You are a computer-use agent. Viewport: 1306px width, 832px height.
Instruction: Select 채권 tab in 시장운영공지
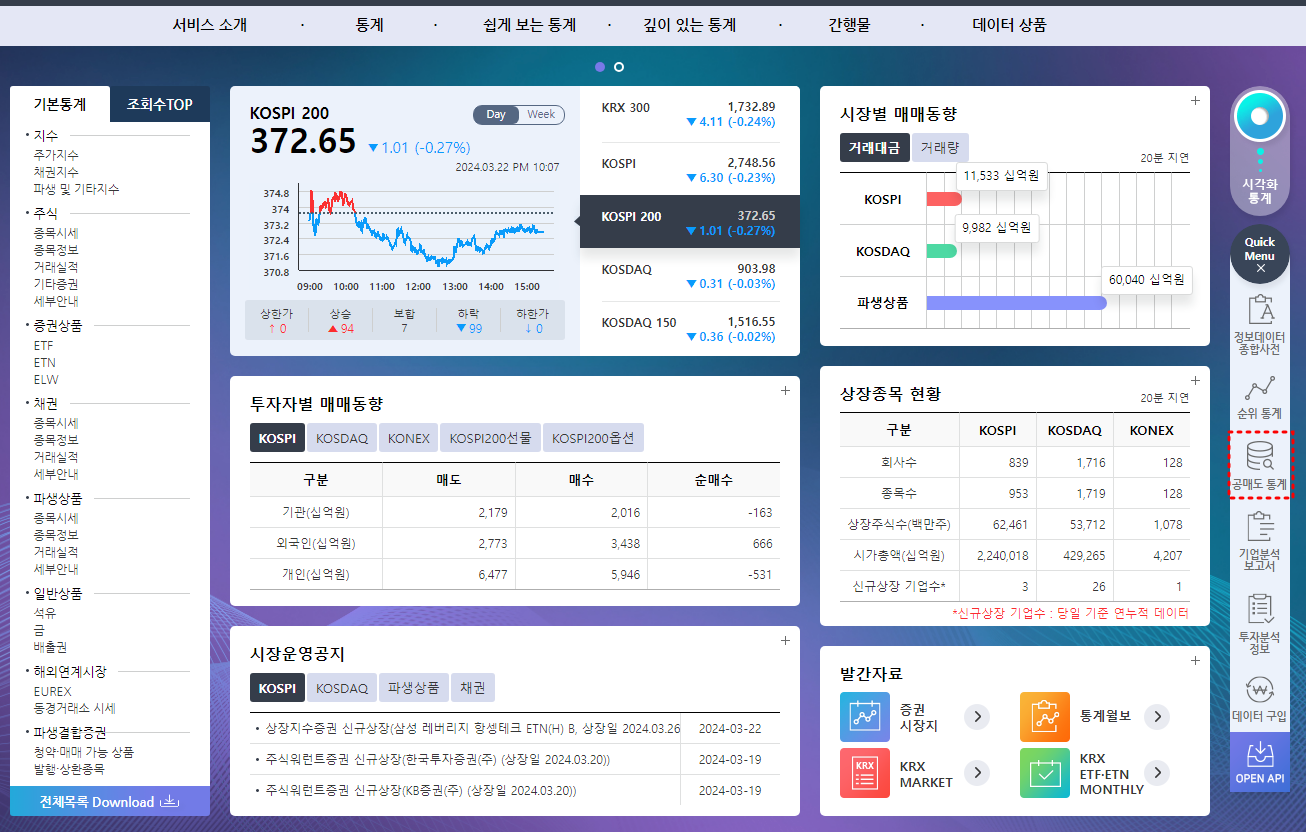pos(473,688)
